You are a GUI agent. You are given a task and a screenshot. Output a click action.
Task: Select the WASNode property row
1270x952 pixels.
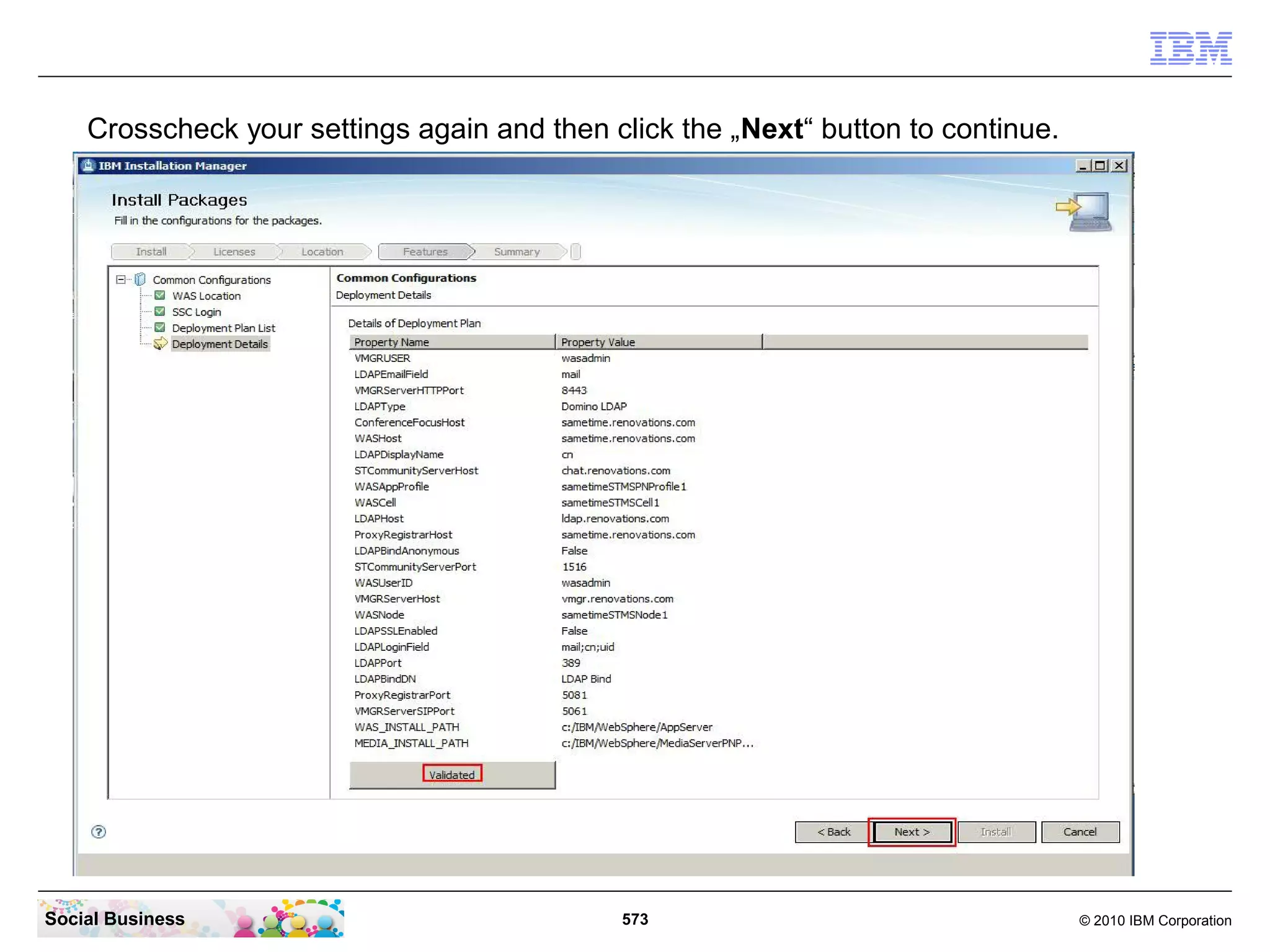coord(718,615)
